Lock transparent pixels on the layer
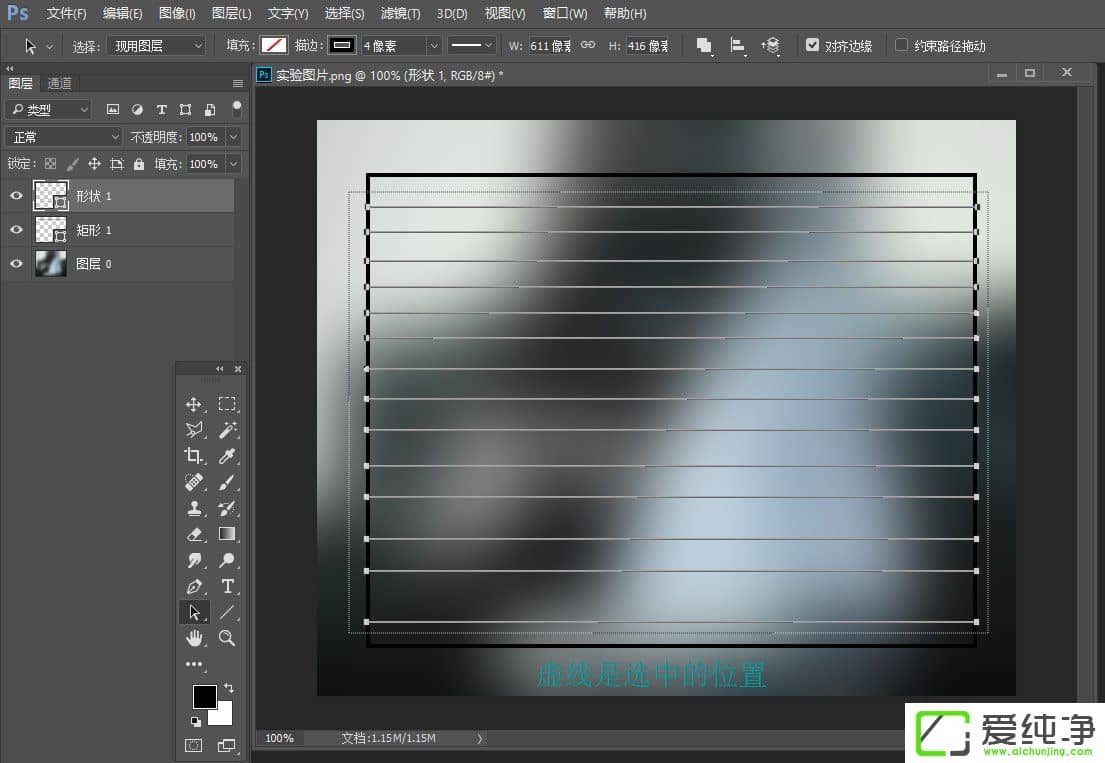The height and width of the screenshot is (763, 1105). click(50, 163)
